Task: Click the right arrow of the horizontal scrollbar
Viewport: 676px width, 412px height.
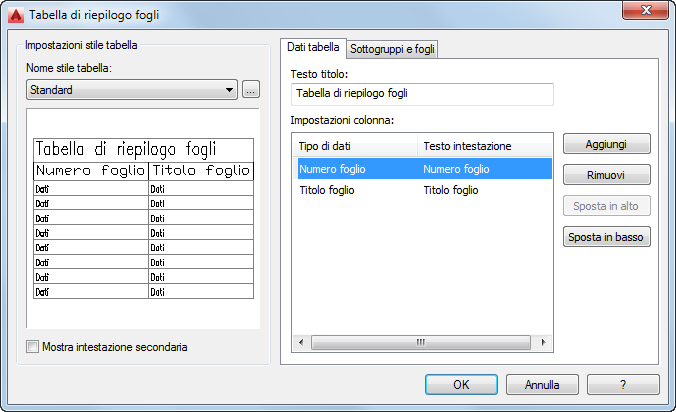Action: click(544, 342)
